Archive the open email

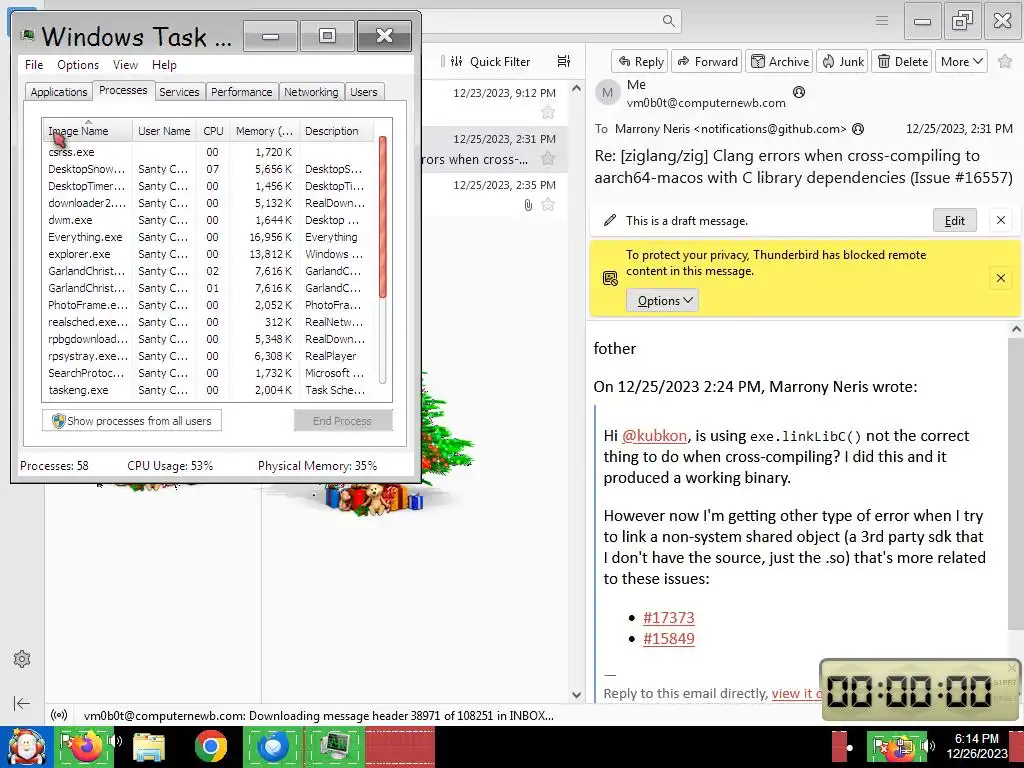click(779, 61)
